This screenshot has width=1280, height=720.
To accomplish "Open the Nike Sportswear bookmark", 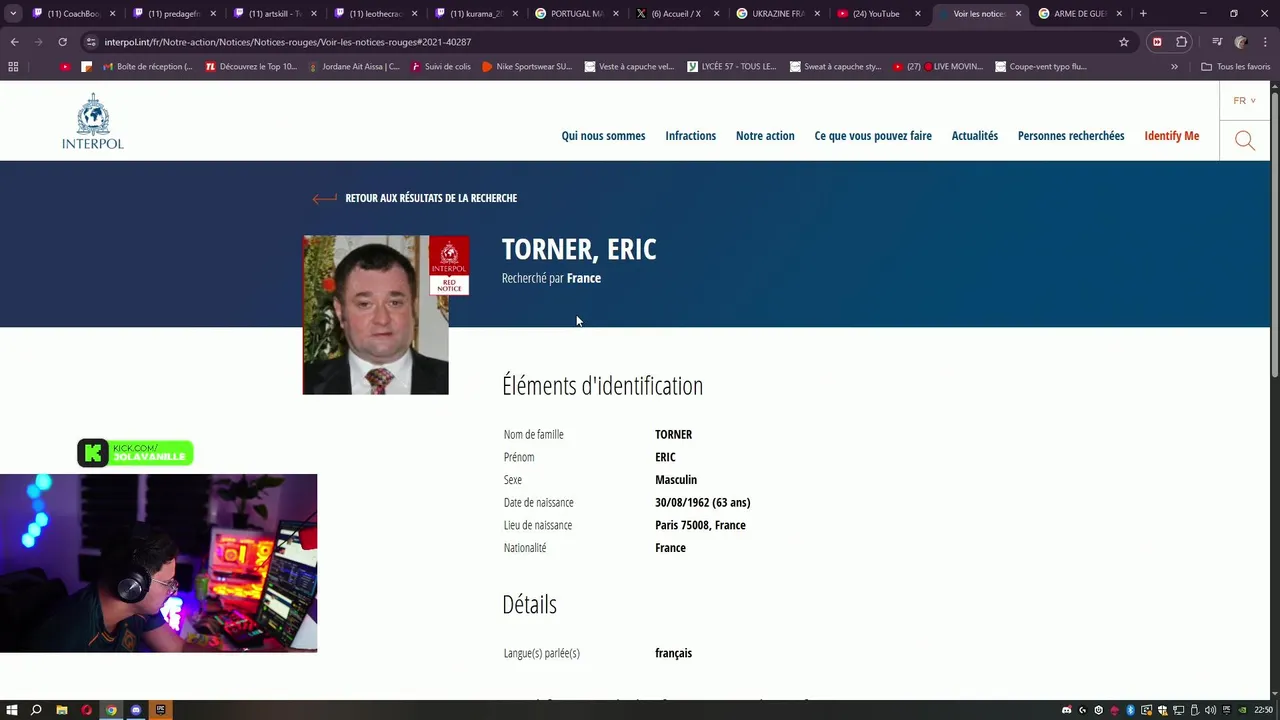I will [527, 67].
